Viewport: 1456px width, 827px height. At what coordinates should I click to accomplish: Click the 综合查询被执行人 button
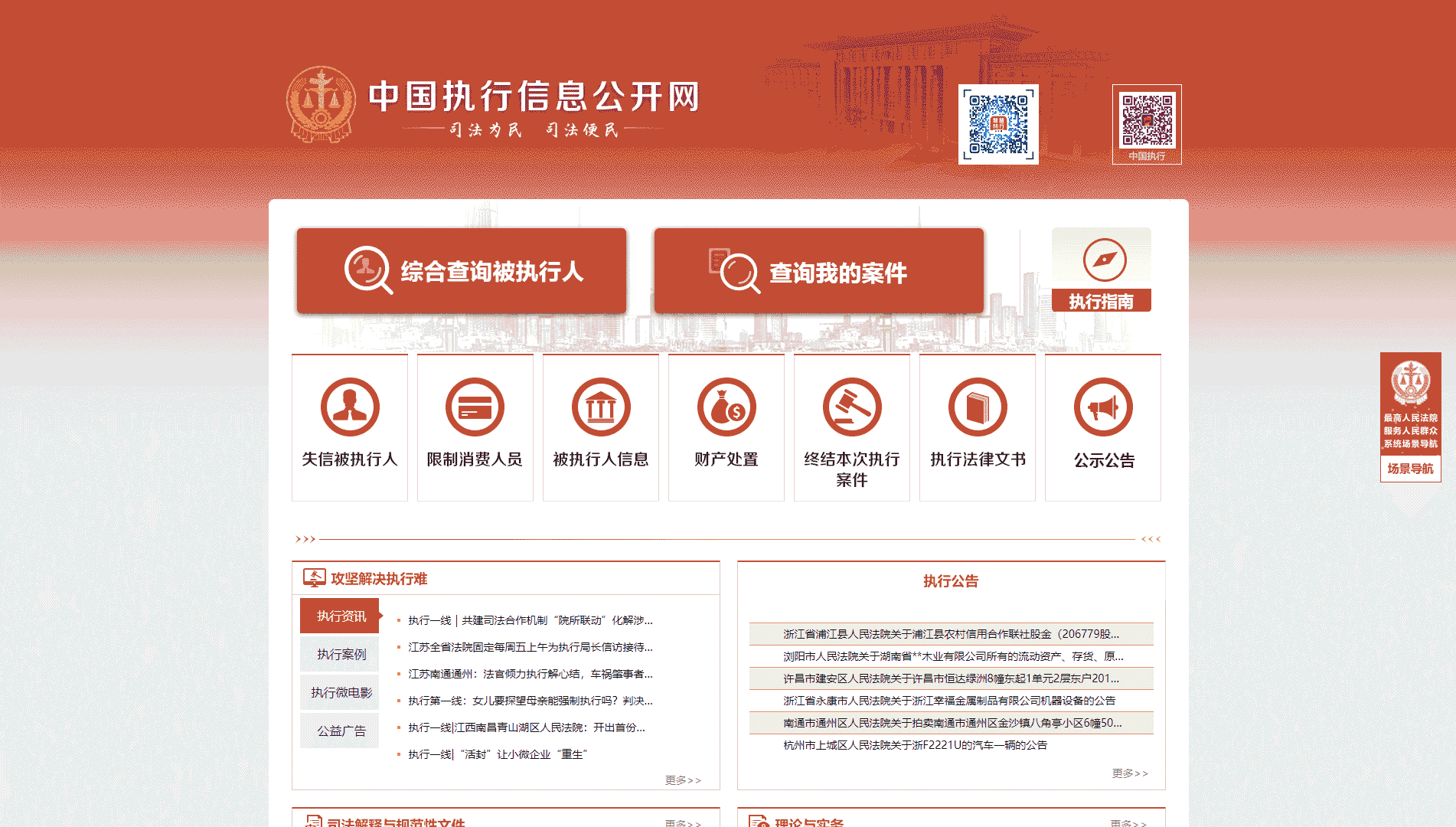click(x=462, y=271)
